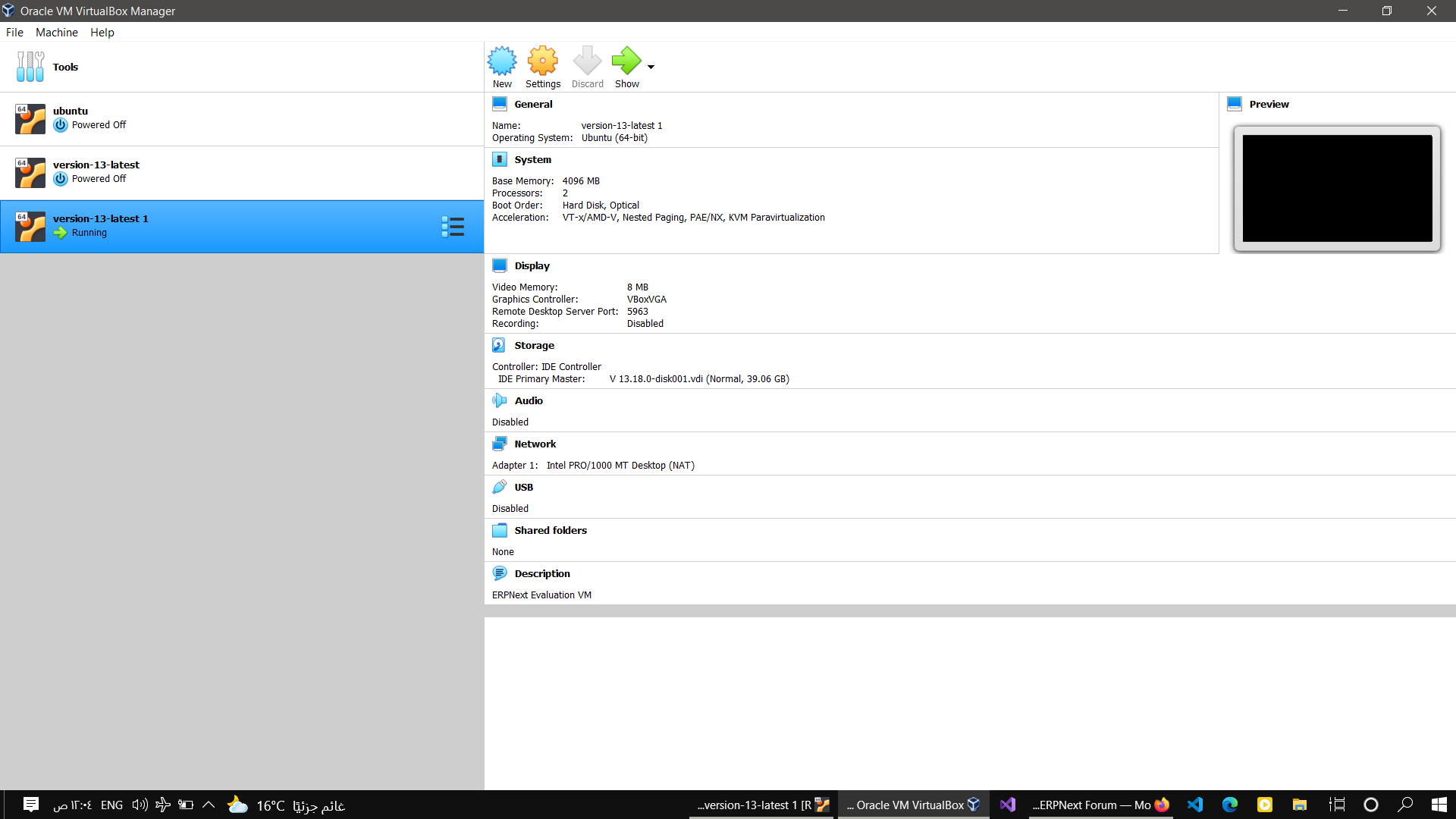1456x819 pixels.
Task: Click the V 13.18.0-disk001.vdi storage entry
Action: 699,379
